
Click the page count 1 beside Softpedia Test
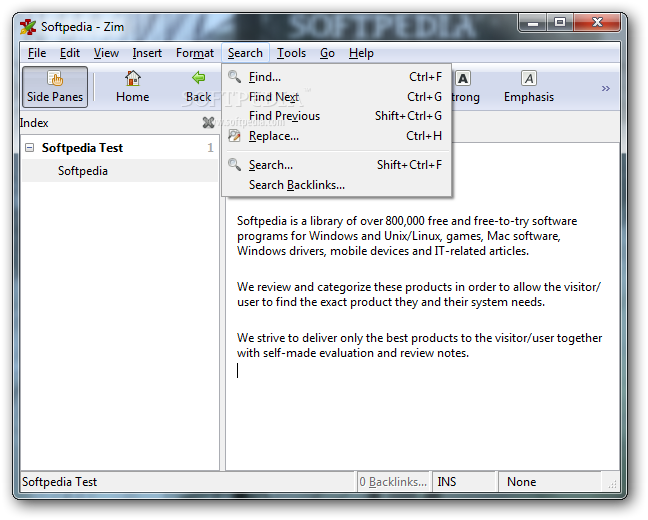(210, 148)
